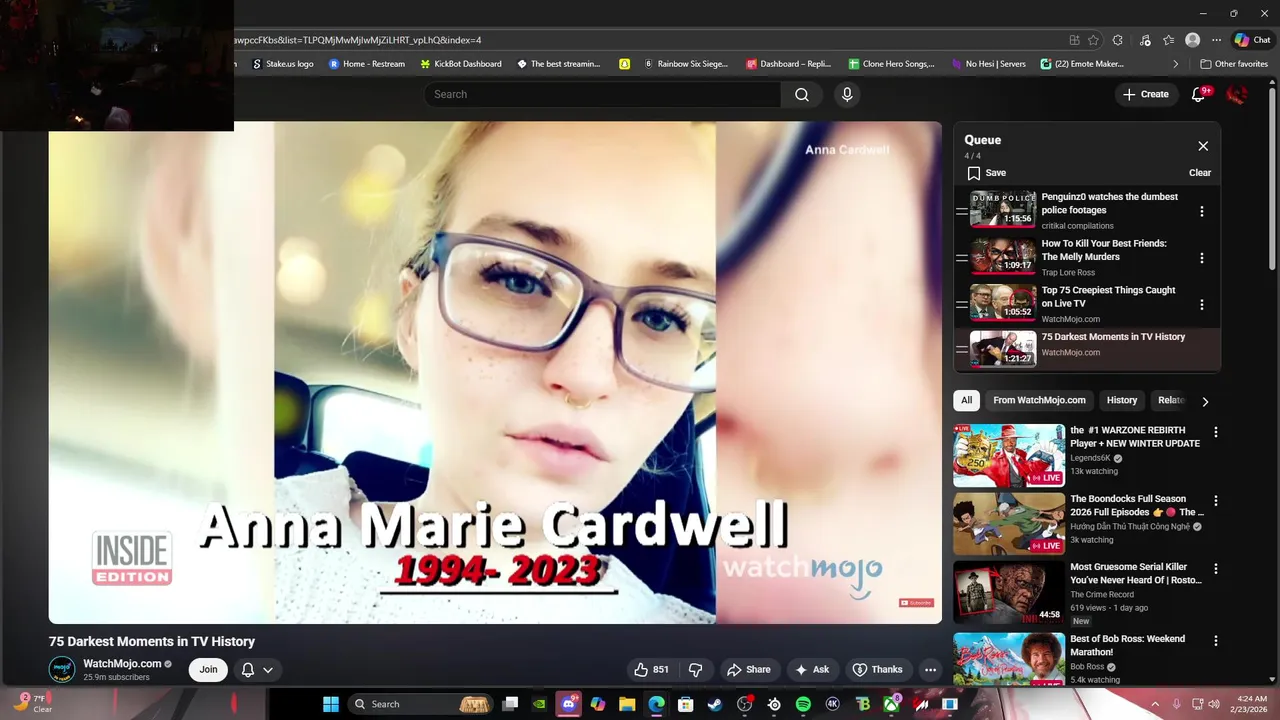This screenshot has height=720, width=1280.
Task: Open Copilot Chat button in browser
Action: click(x=1253, y=40)
